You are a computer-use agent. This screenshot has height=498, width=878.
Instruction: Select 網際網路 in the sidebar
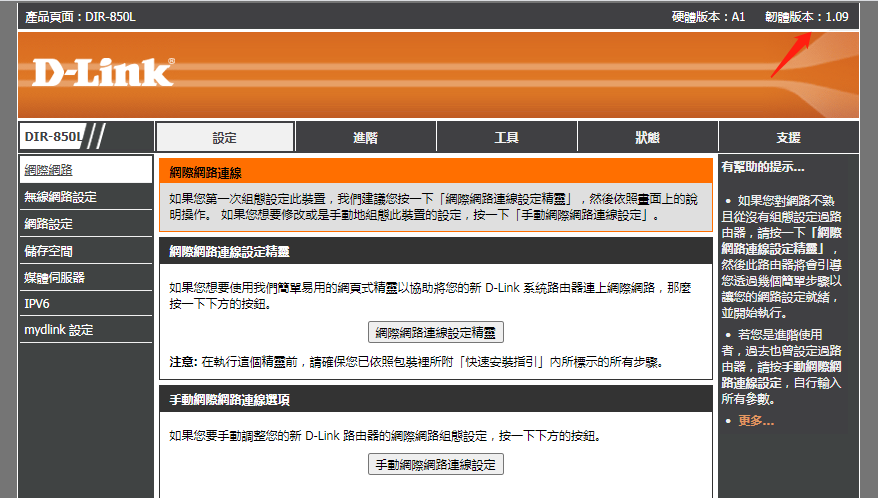click(86, 170)
